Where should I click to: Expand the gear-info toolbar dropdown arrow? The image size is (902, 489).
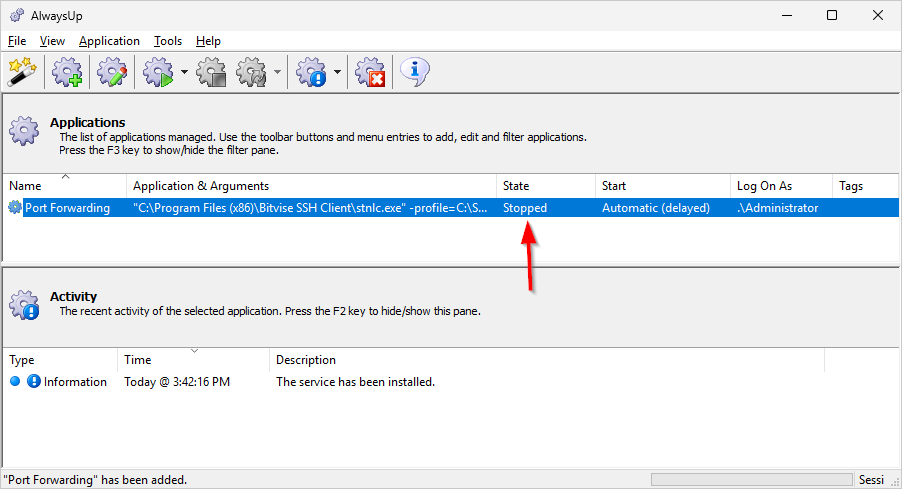(x=337, y=72)
